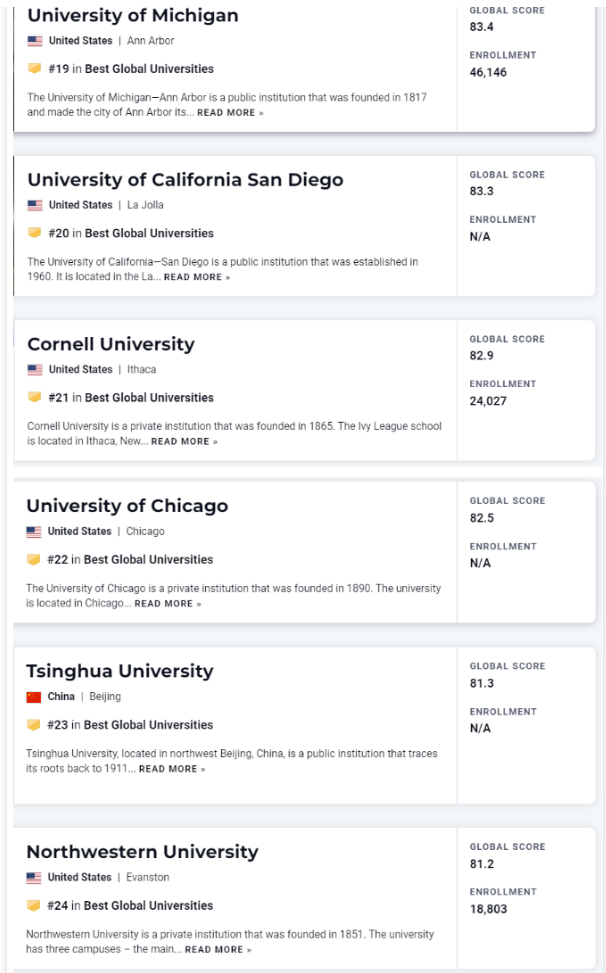Open the Cornell University title link
This screenshot has width=606, height=973.
(111, 344)
